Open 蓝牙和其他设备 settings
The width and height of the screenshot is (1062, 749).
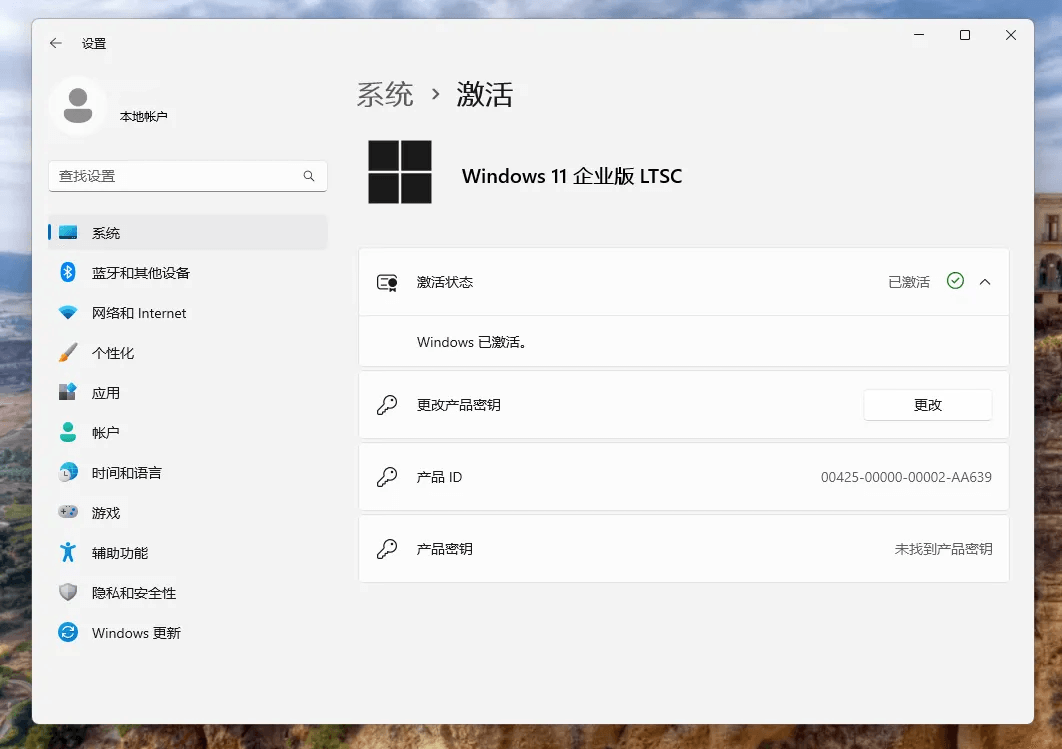click(x=188, y=272)
